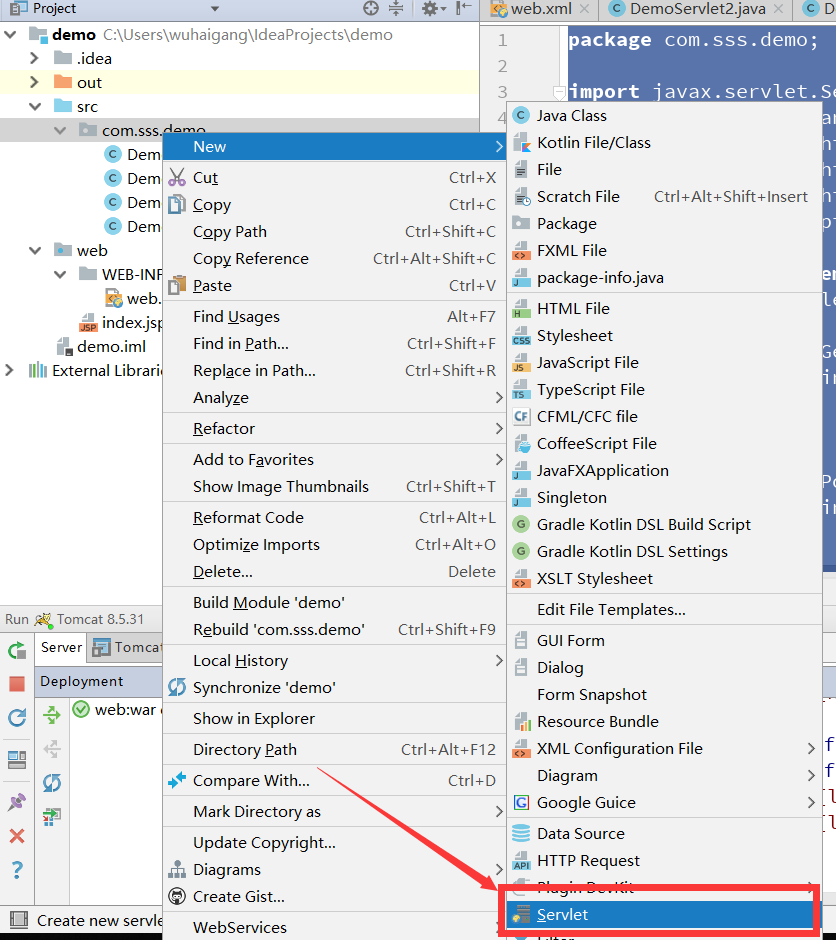This screenshot has height=940, width=836.
Task: Click the Data Source database icon
Action: pyautogui.click(x=521, y=833)
